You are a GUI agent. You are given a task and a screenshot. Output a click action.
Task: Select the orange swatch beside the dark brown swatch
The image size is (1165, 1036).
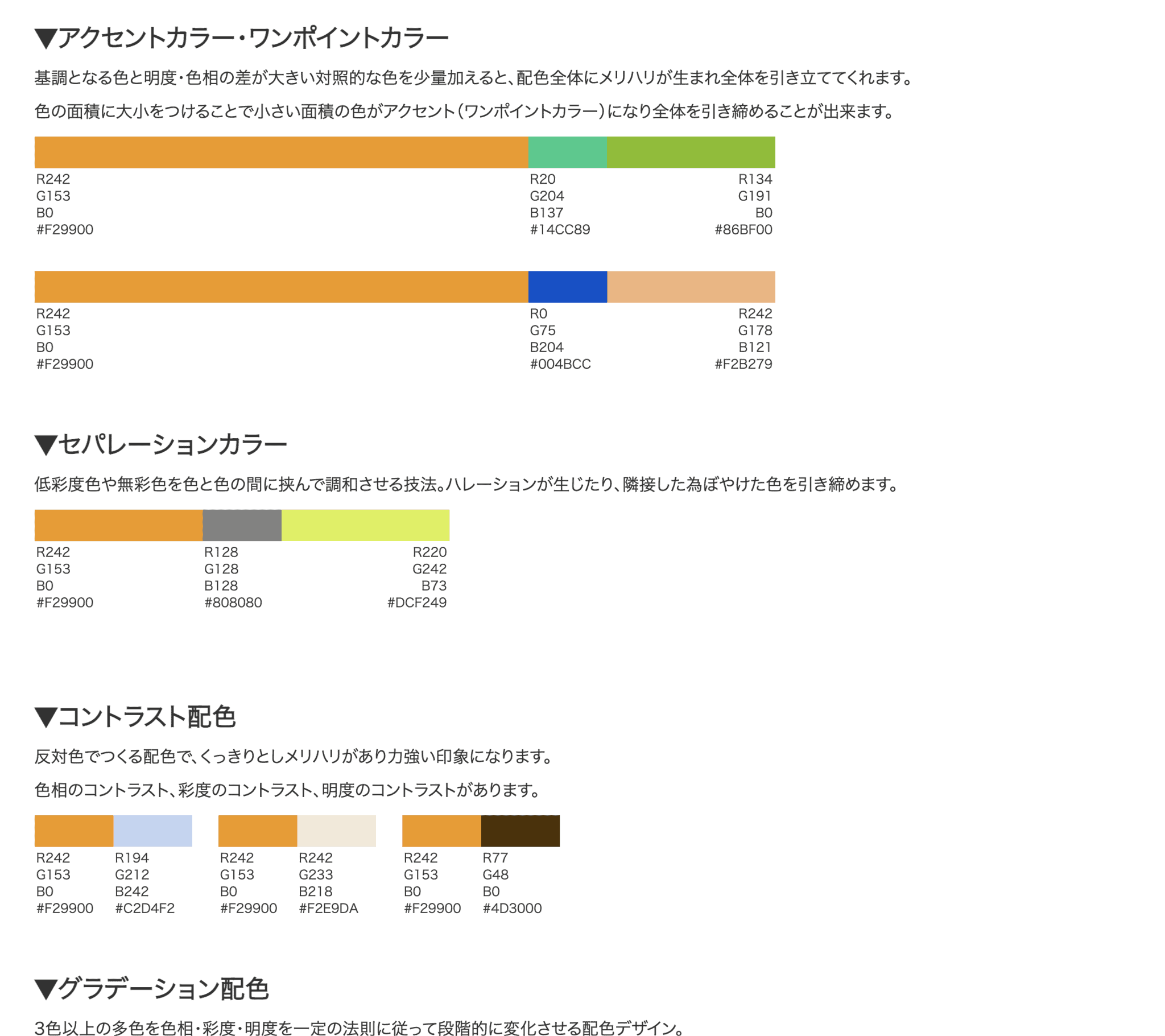point(442,831)
